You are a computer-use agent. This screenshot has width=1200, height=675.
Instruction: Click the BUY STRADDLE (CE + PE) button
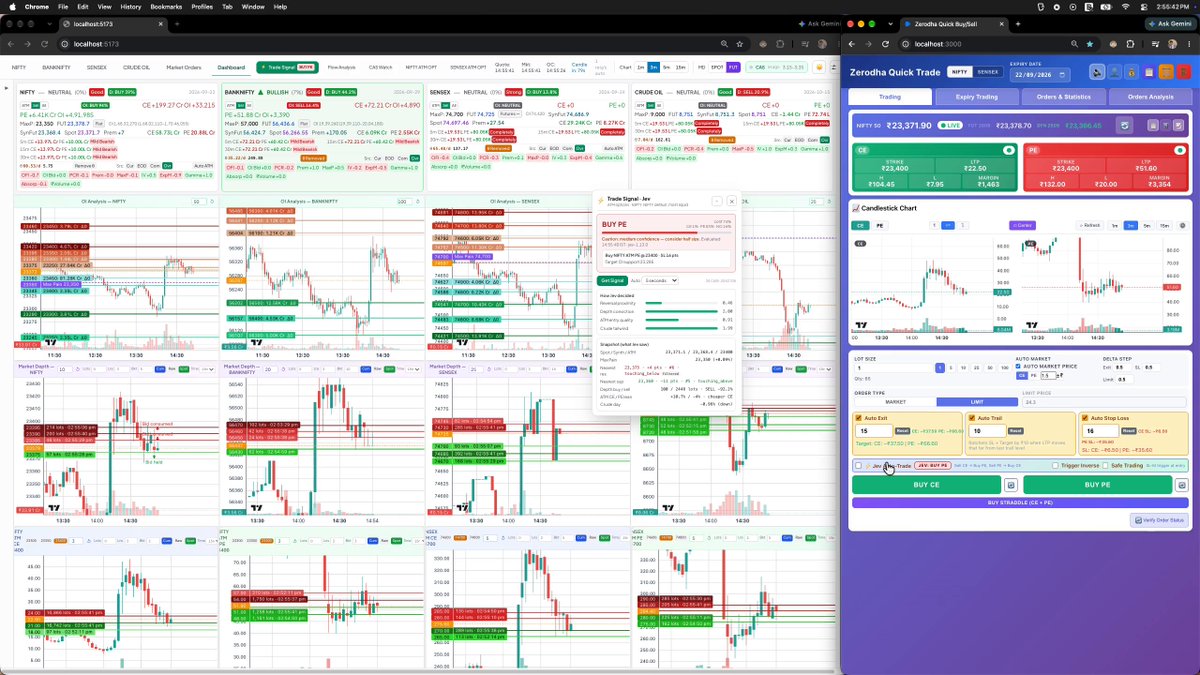coord(1020,503)
